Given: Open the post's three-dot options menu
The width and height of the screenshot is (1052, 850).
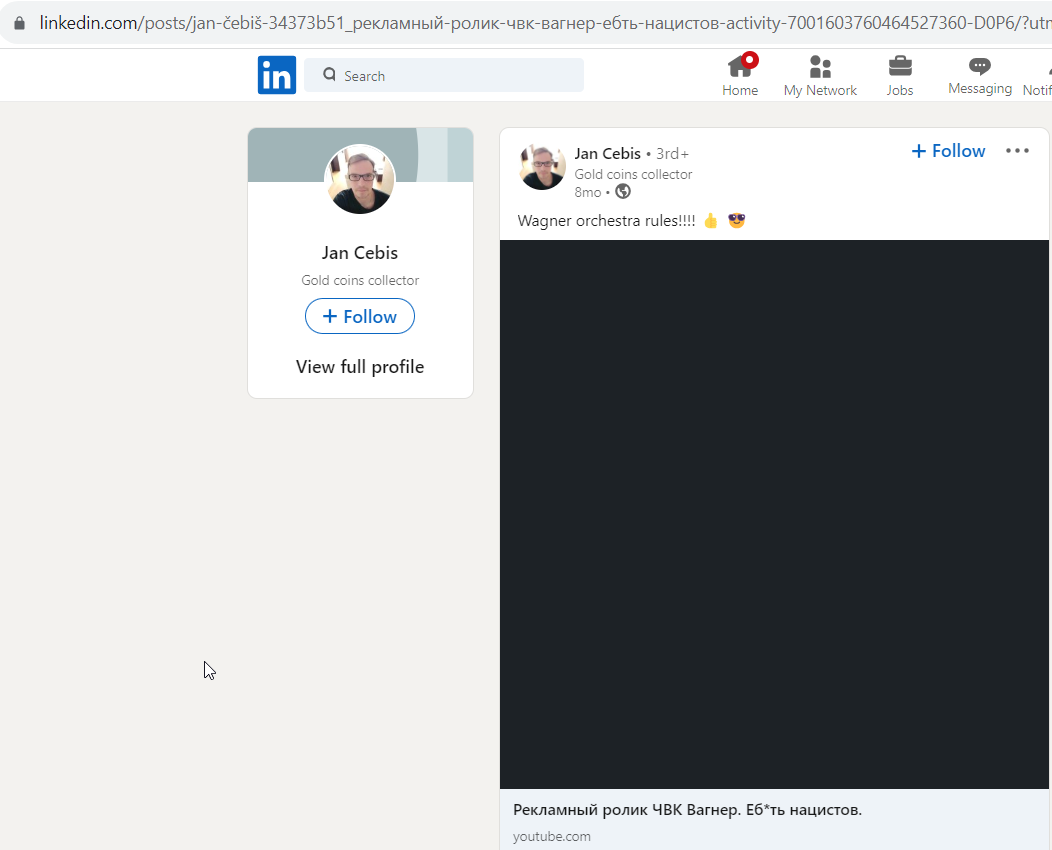Looking at the screenshot, I should (x=1017, y=150).
